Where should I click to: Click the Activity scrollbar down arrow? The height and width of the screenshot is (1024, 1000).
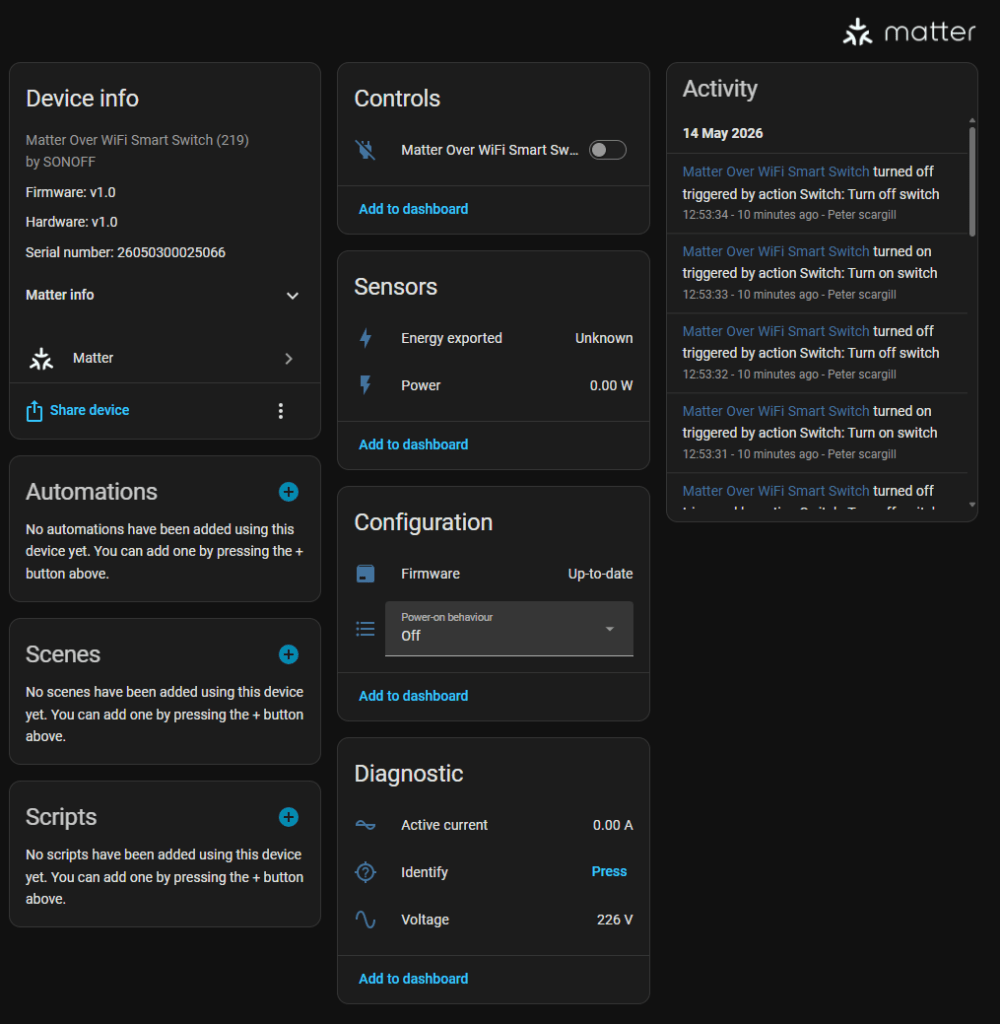(972, 504)
